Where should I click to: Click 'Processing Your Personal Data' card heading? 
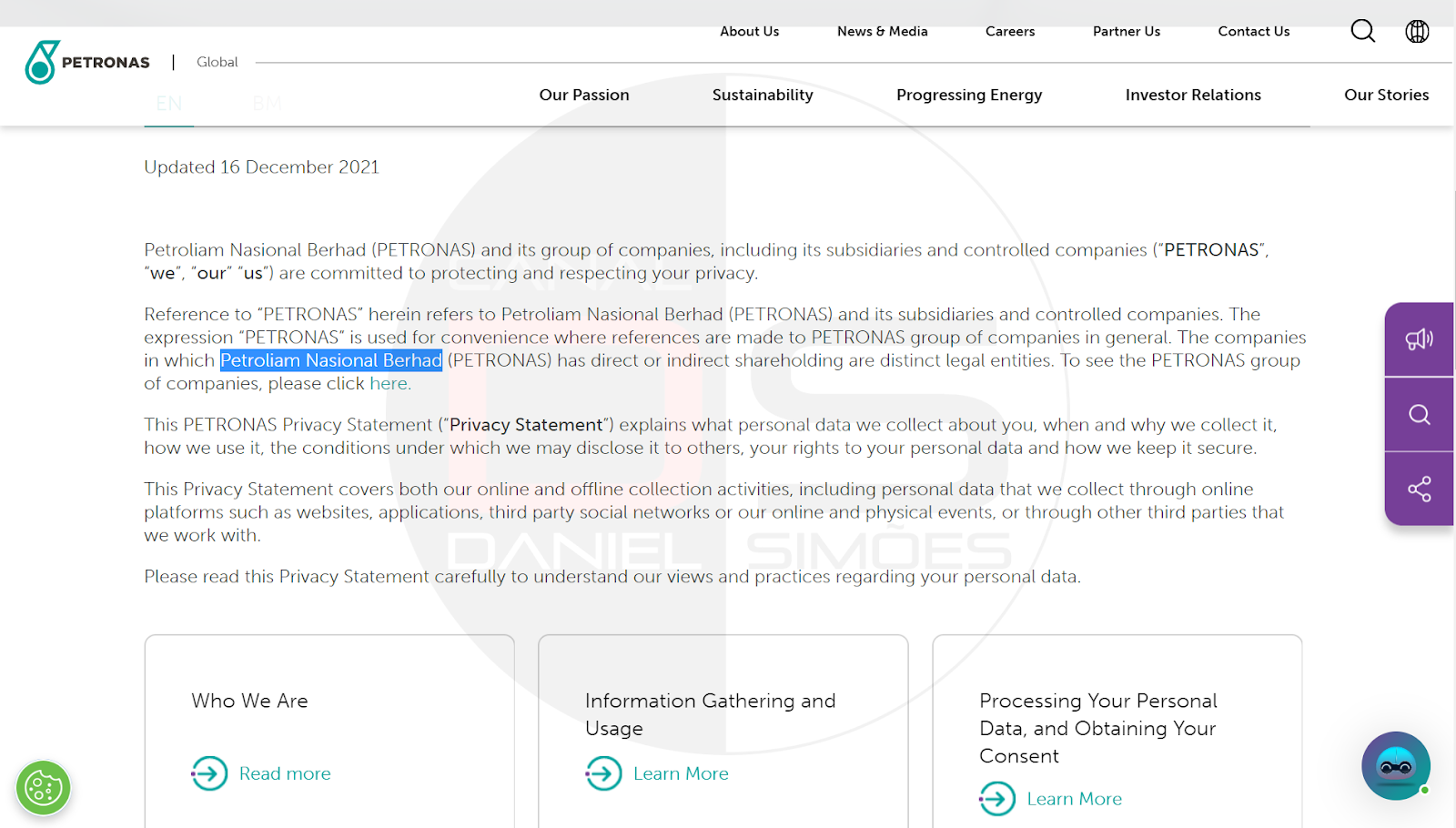tap(1098, 728)
